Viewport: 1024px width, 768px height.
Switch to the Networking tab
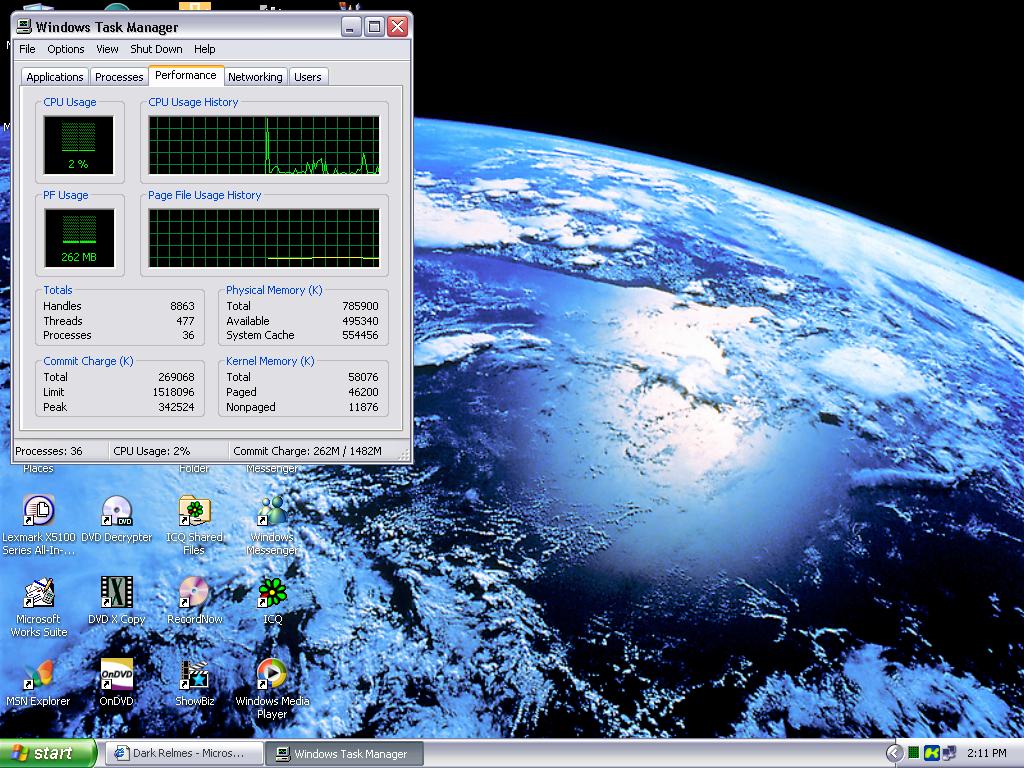(255, 77)
